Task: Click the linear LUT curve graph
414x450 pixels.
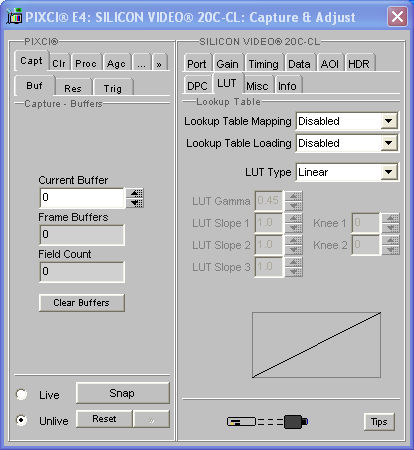Action: coord(316,345)
